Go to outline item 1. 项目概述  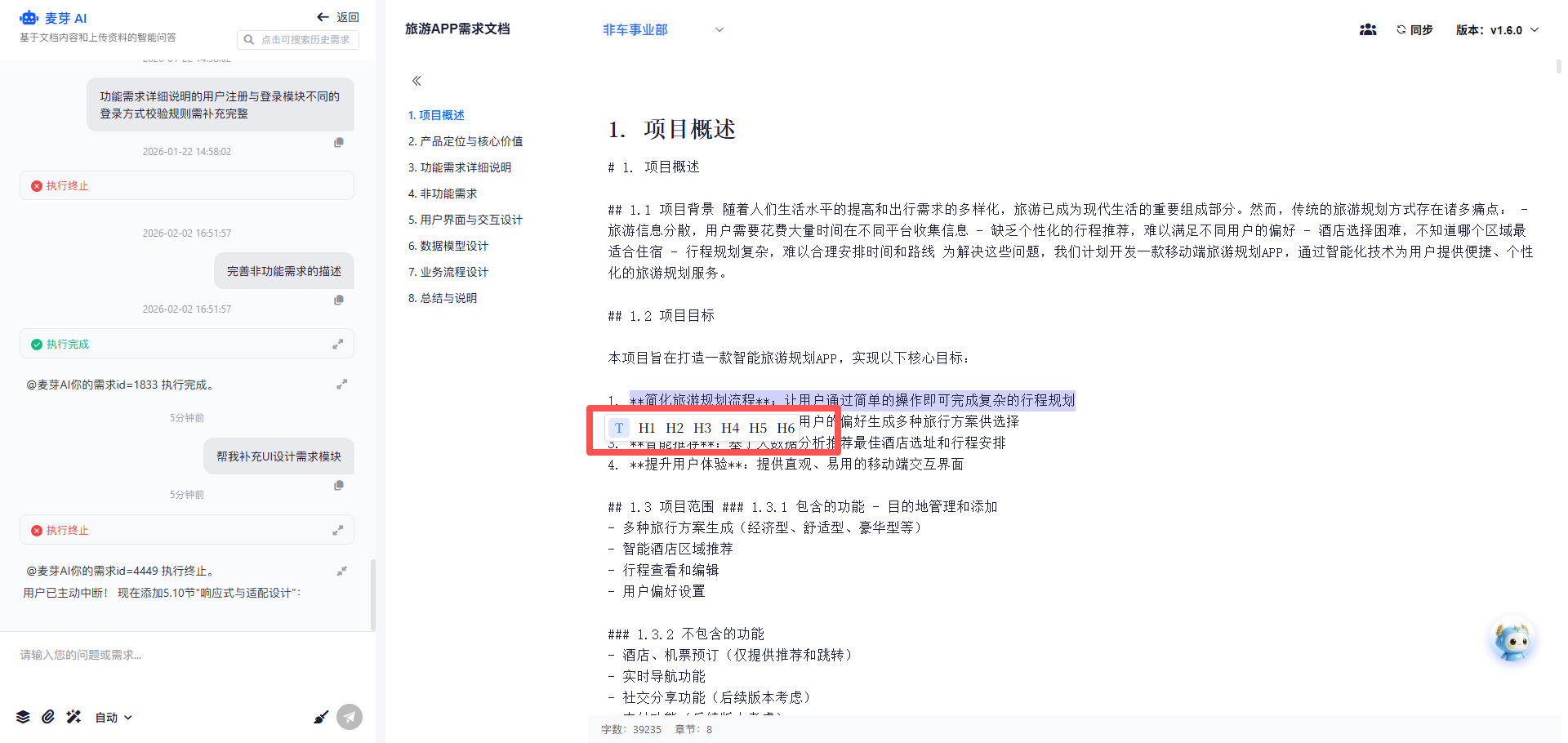[x=436, y=115]
